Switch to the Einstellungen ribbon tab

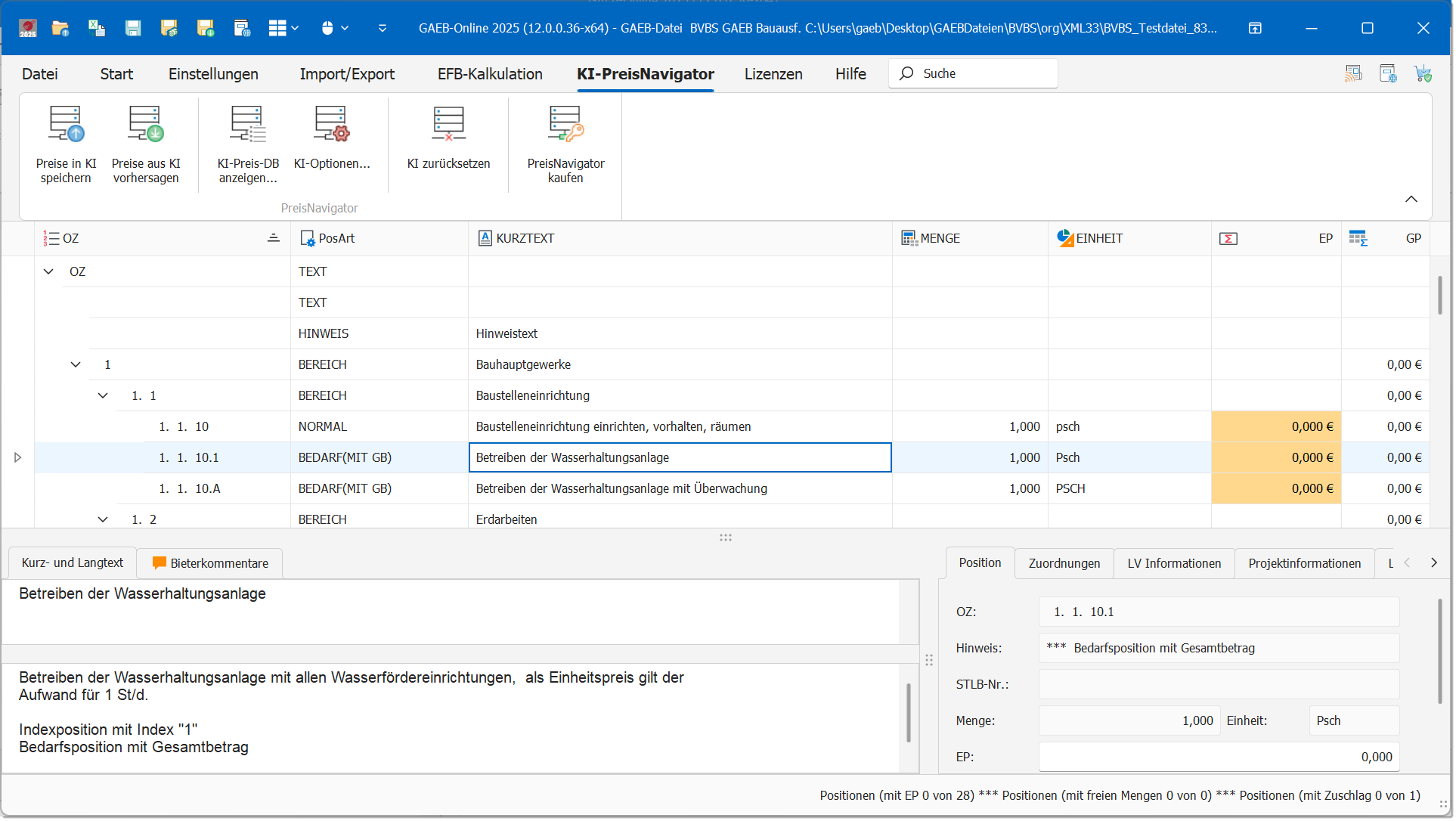click(x=213, y=74)
